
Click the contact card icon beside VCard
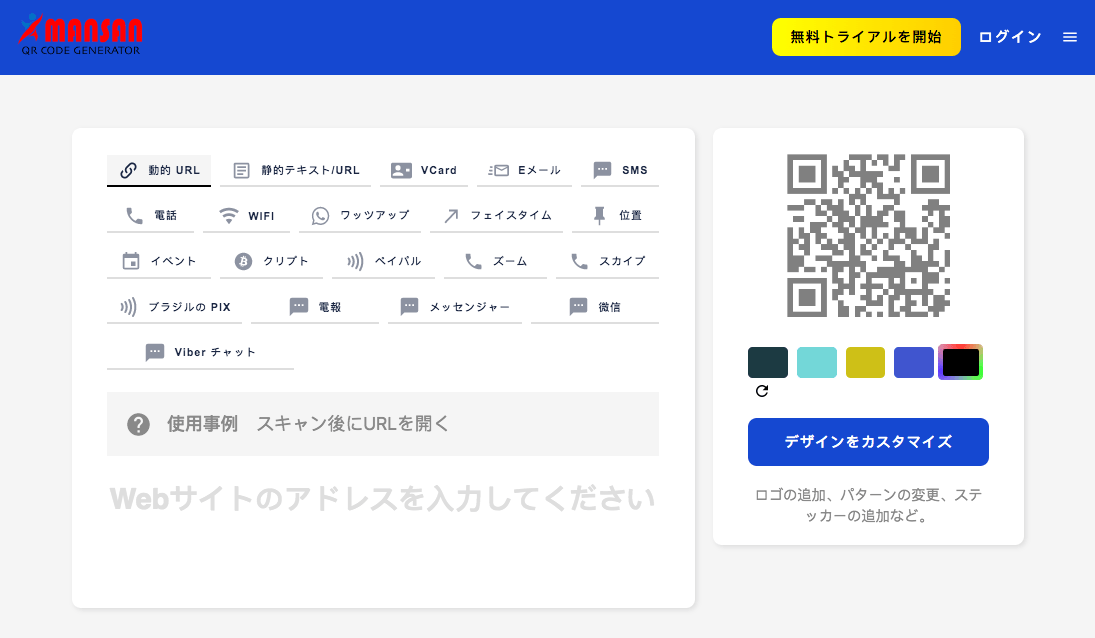coord(401,170)
